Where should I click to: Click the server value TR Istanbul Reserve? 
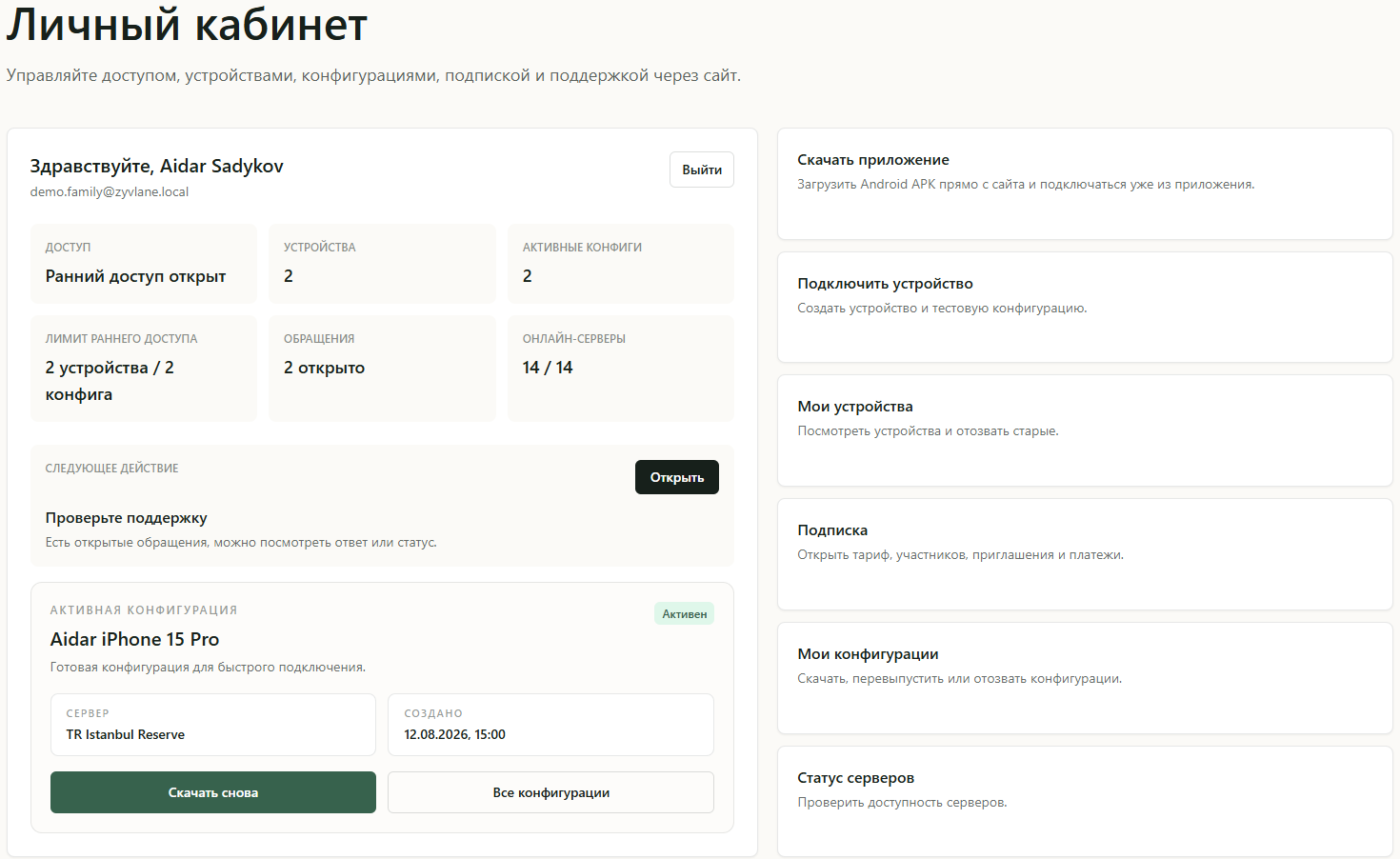[126, 734]
